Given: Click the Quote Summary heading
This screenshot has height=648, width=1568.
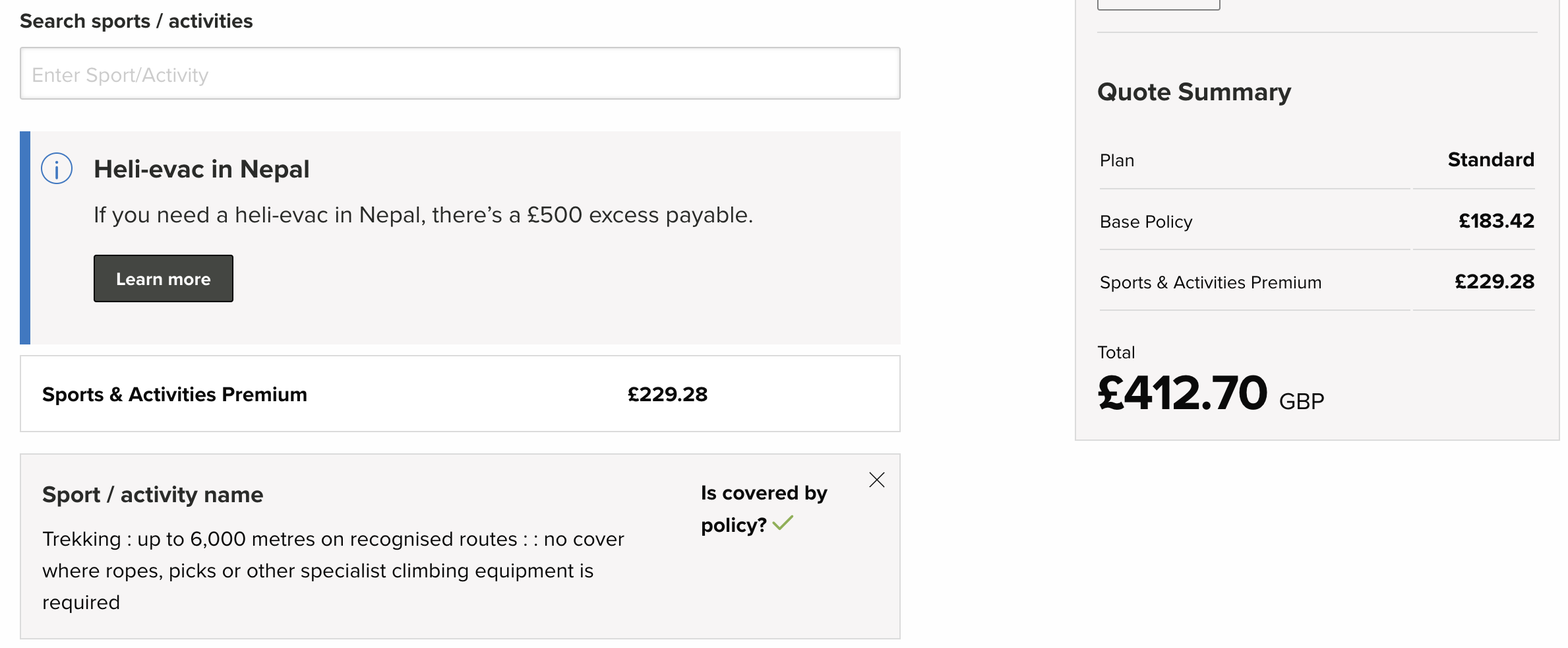Looking at the screenshot, I should 1193,92.
